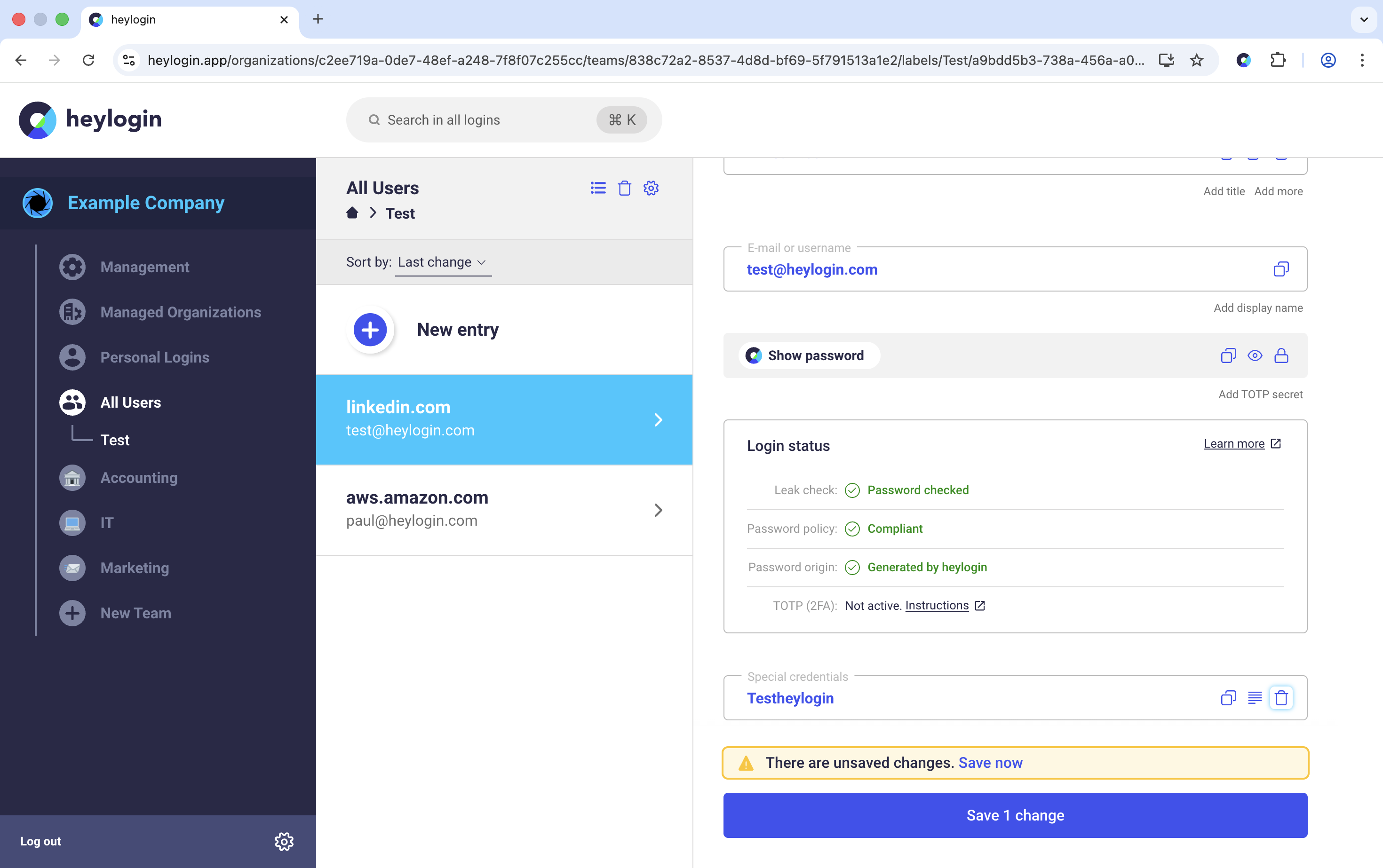Toggle password visibility with eye icon
Image resolution: width=1383 pixels, height=868 pixels.
point(1255,356)
